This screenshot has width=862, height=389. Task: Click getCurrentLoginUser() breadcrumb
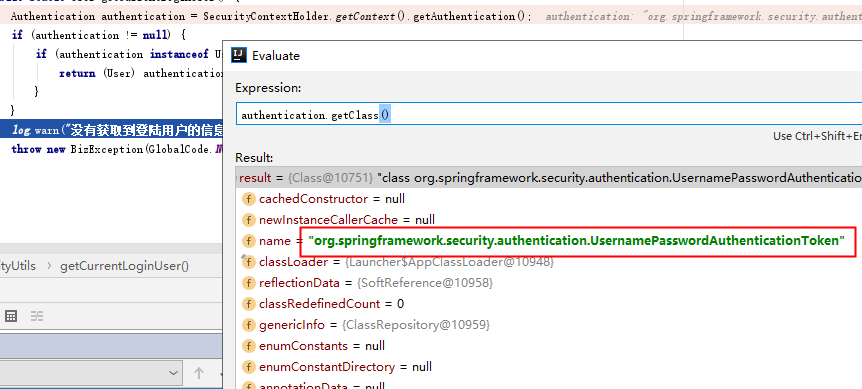point(124,266)
